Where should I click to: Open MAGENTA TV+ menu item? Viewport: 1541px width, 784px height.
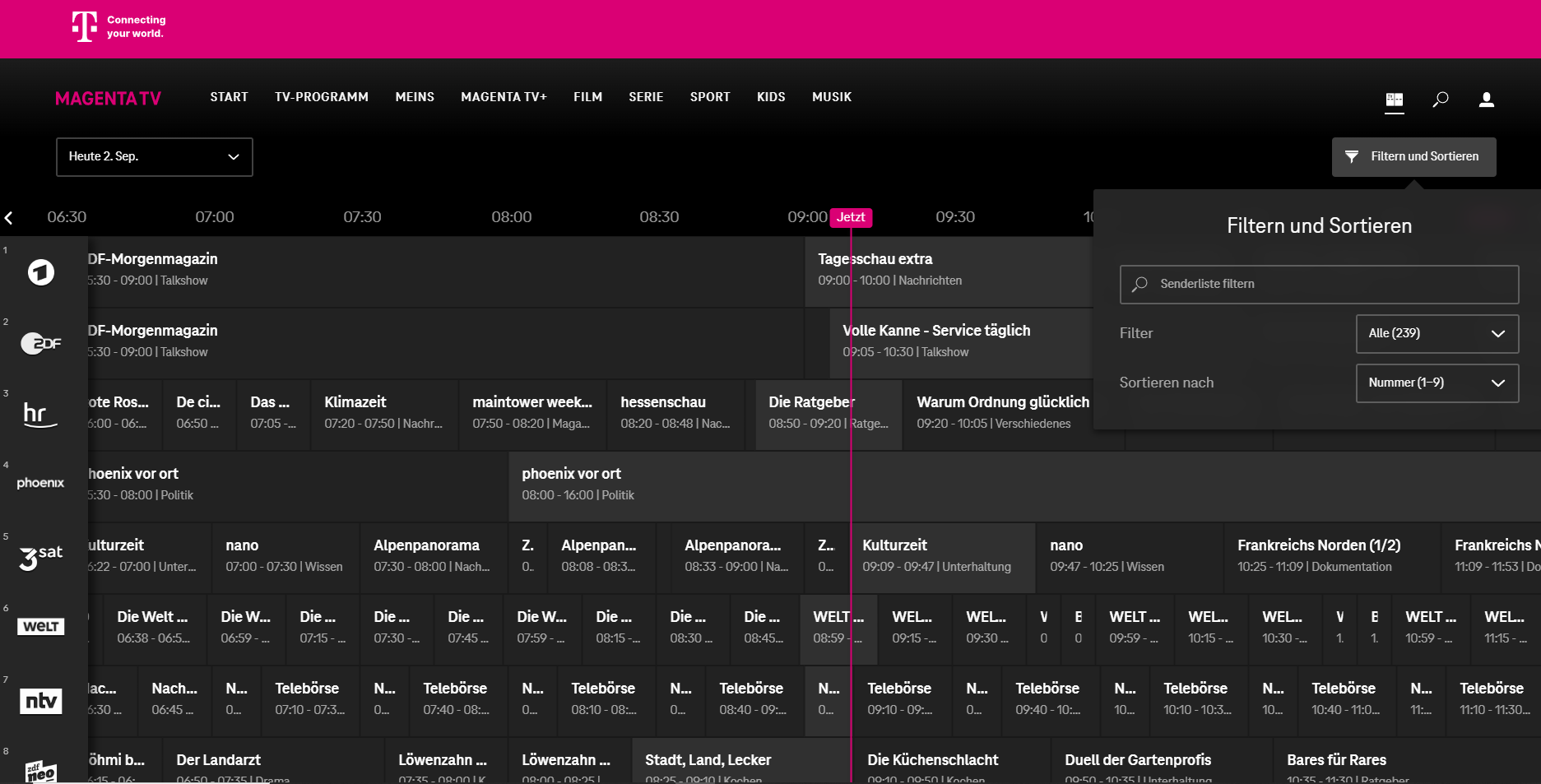pyautogui.click(x=504, y=97)
